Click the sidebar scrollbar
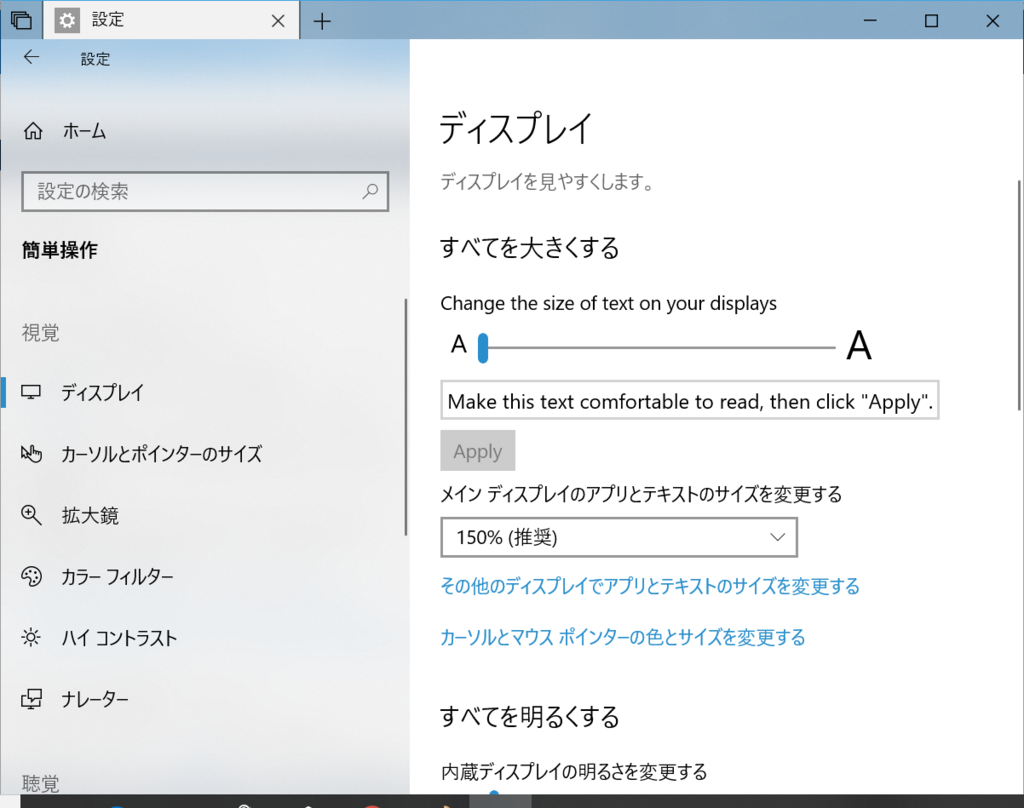The height and width of the screenshot is (808, 1024). (404, 410)
